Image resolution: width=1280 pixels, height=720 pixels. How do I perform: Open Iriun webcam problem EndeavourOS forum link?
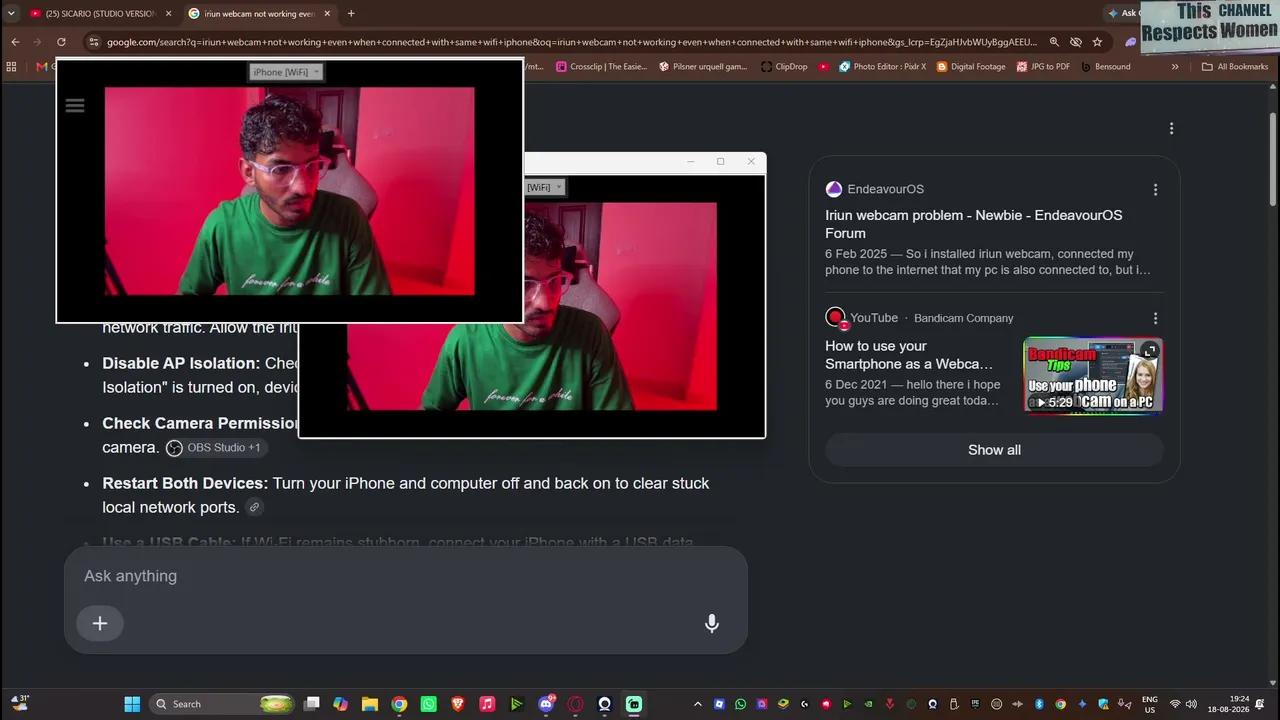973,224
